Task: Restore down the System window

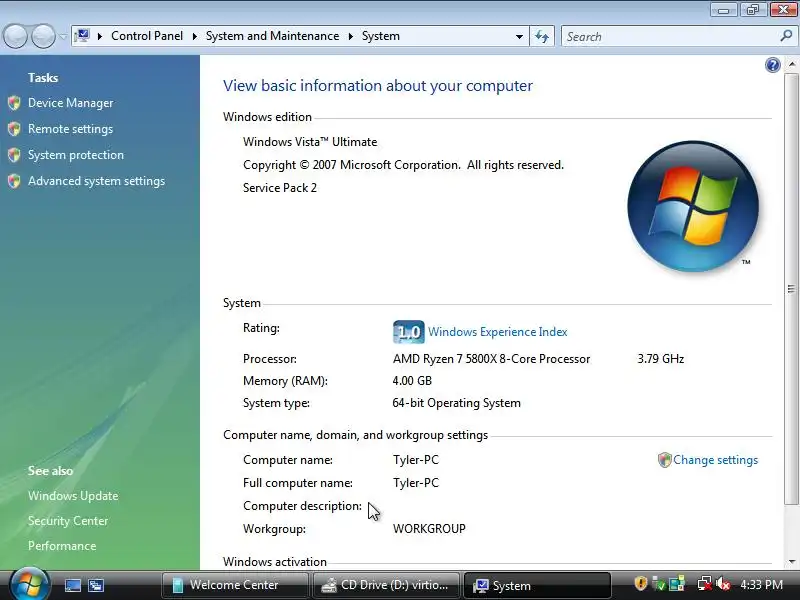Action: point(753,9)
